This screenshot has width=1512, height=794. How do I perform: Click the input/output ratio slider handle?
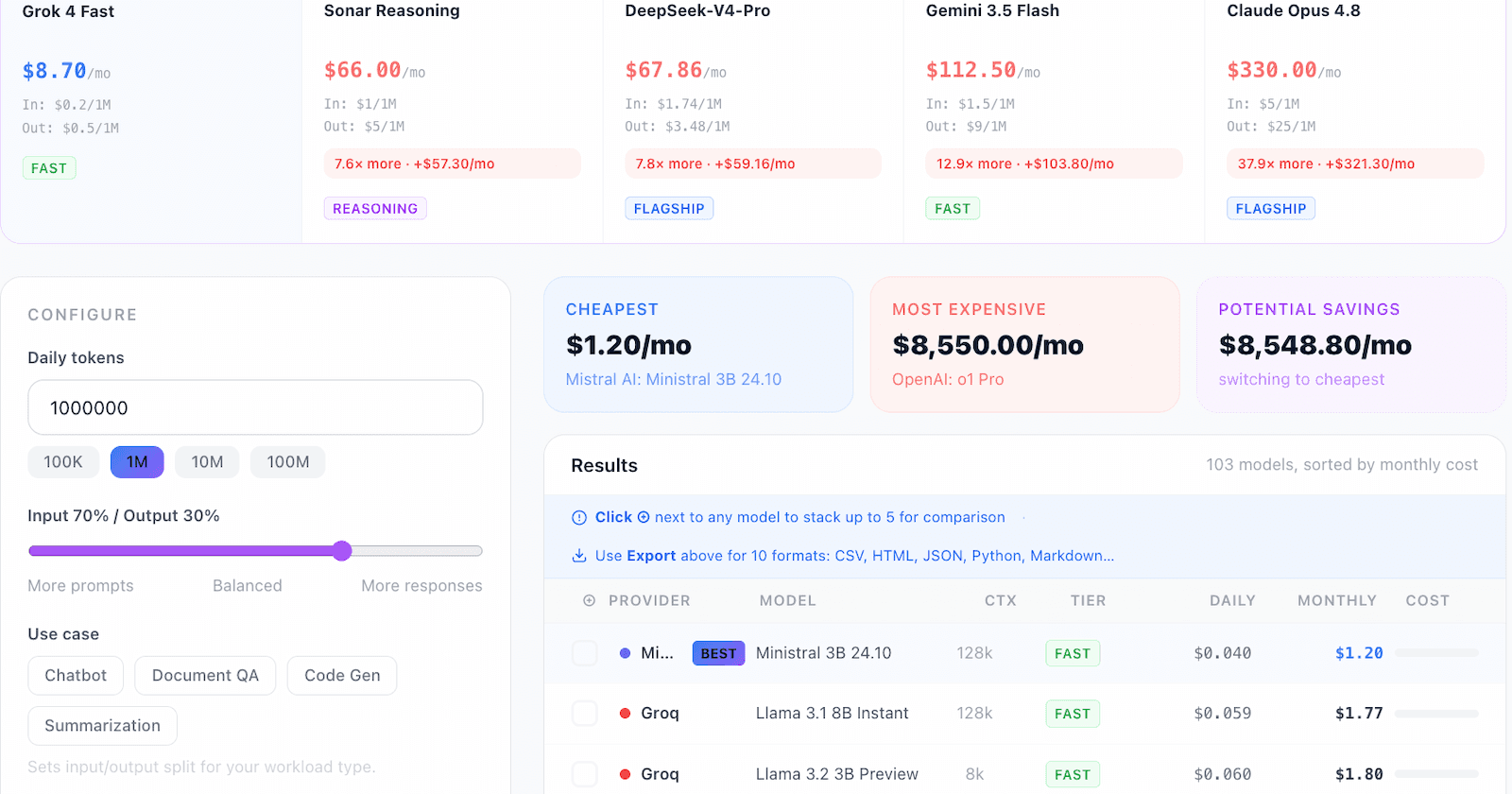(342, 551)
